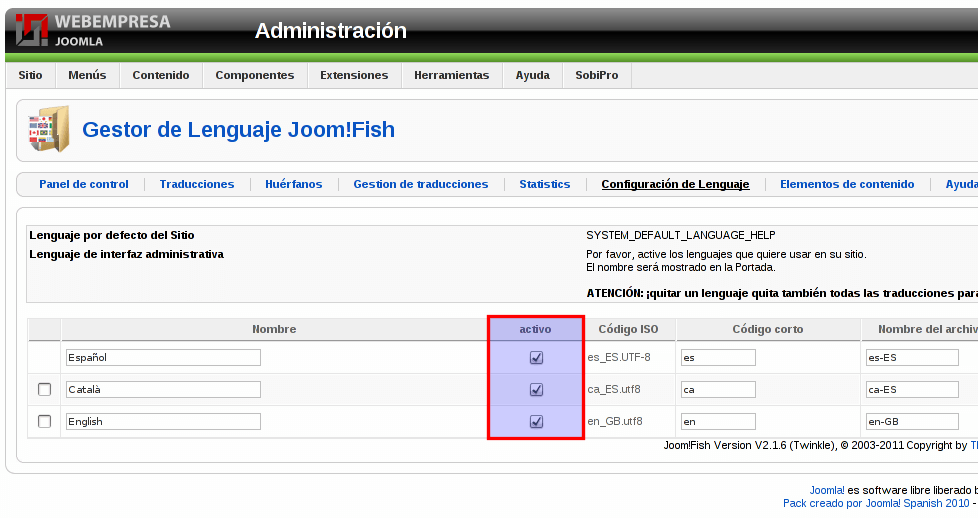
Task: Click the Nombre column header
Action: point(274,329)
